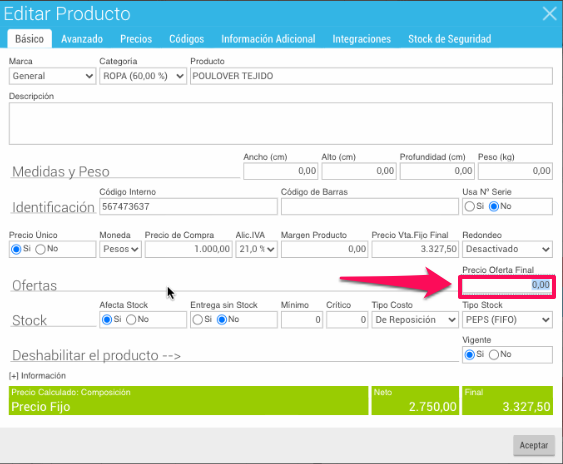
Task: Click the Descripción text area
Action: [281, 124]
